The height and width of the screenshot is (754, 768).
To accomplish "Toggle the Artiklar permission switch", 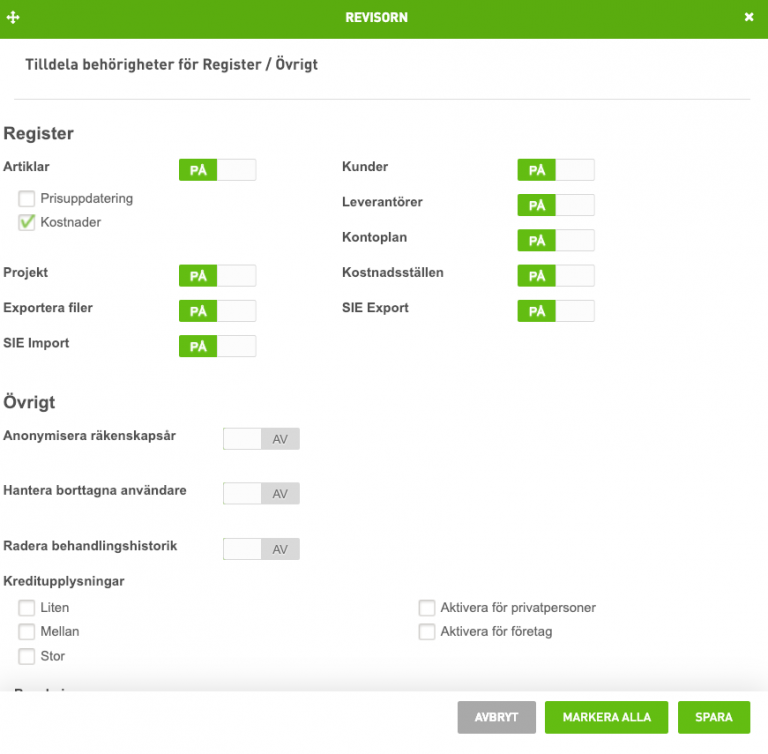I will (x=217, y=170).
